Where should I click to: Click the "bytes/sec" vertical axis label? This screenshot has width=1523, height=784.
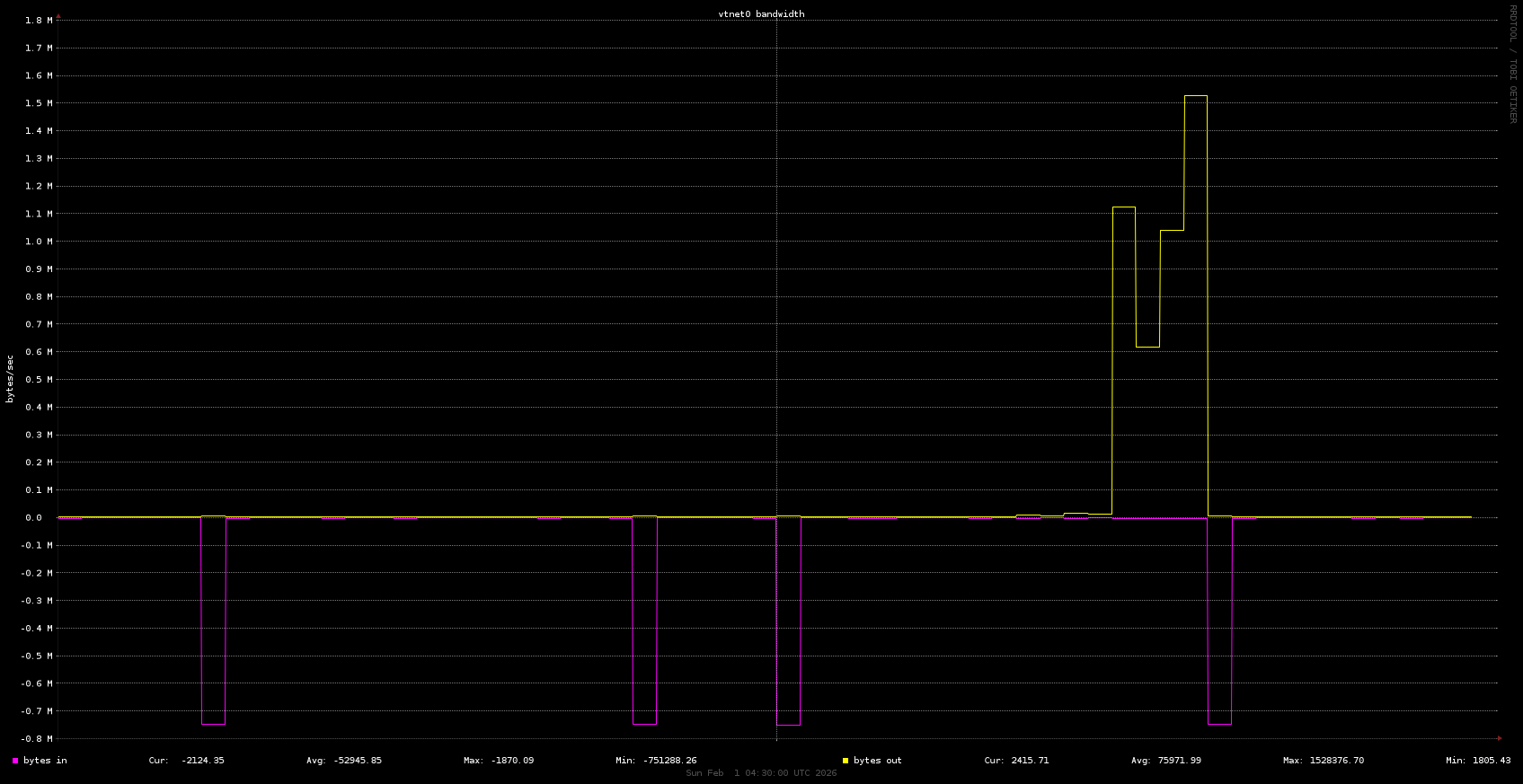(10, 379)
